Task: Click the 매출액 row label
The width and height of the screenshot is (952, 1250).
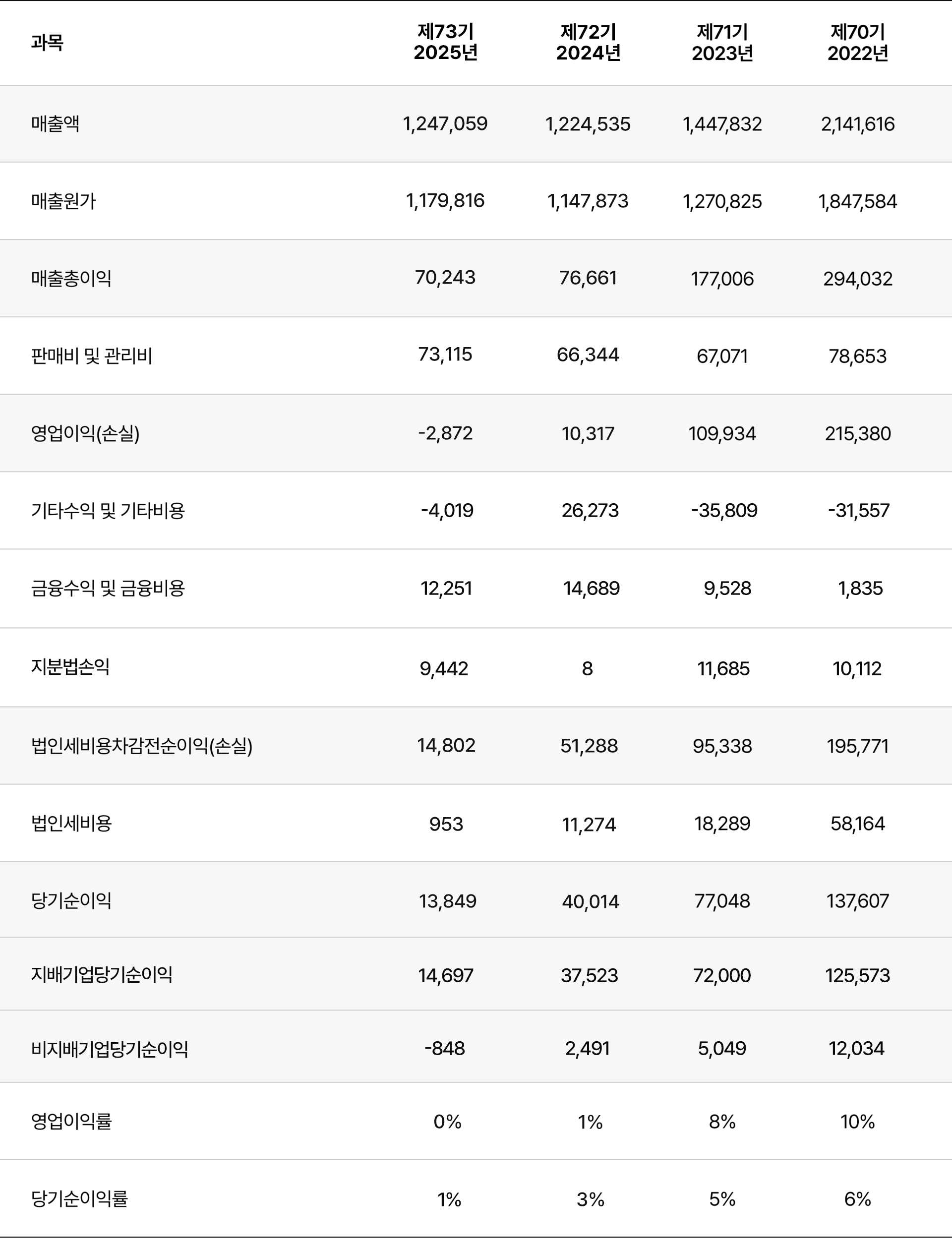Action: click(x=56, y=123)
